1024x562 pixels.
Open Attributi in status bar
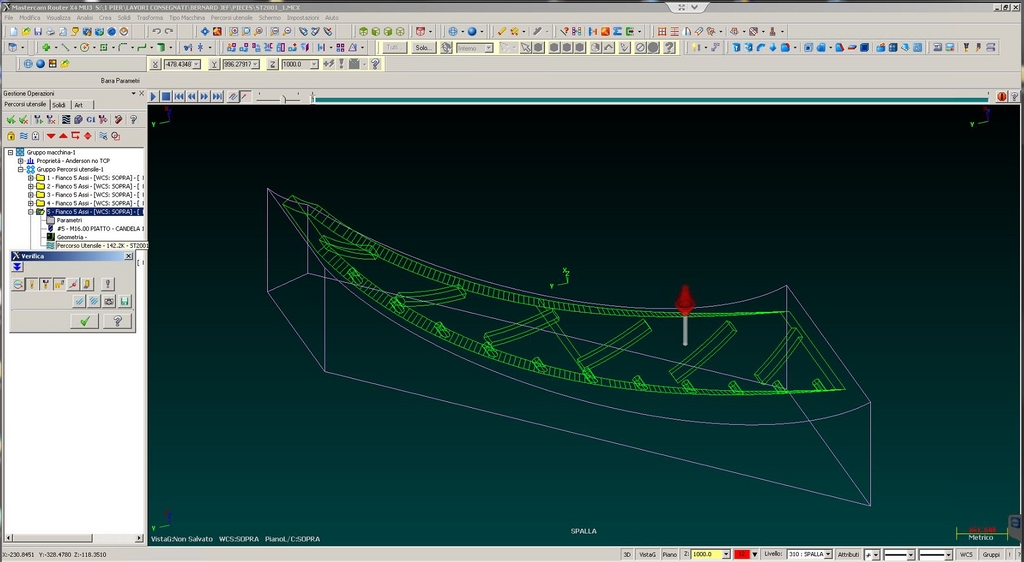click(x=848, y=554)
